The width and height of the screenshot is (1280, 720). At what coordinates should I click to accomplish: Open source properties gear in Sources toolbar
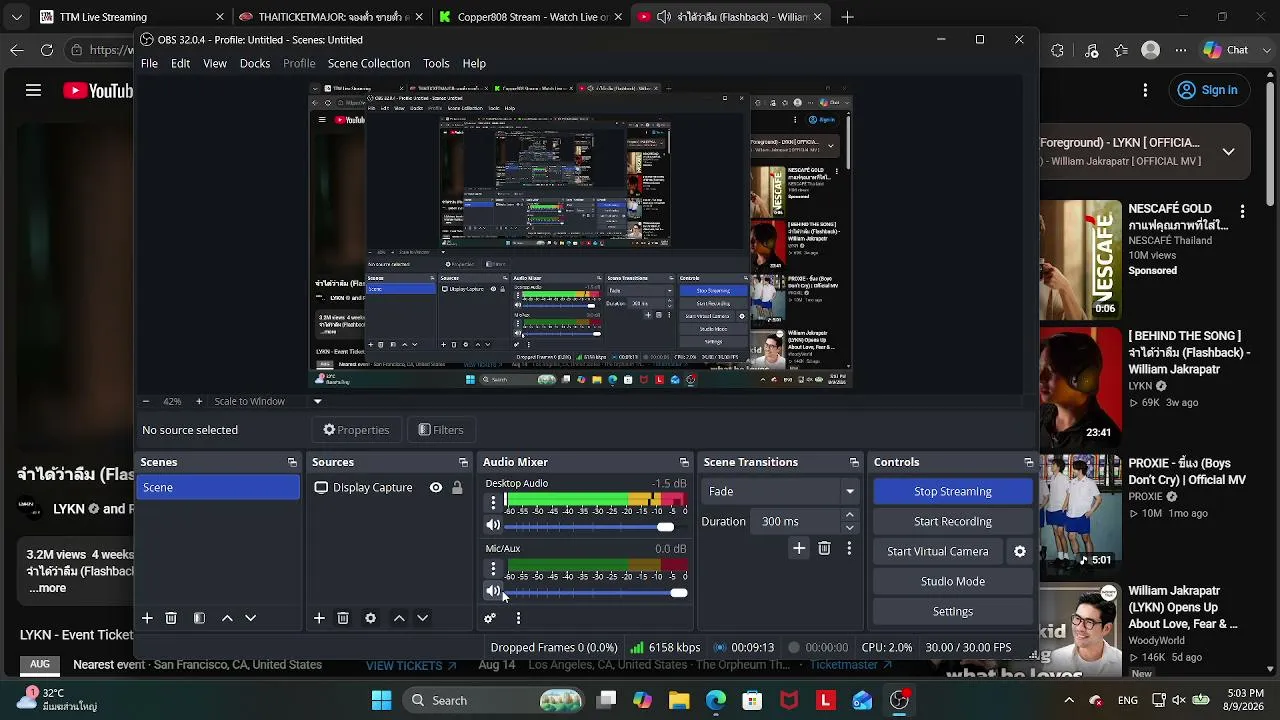tap(371, 618)
